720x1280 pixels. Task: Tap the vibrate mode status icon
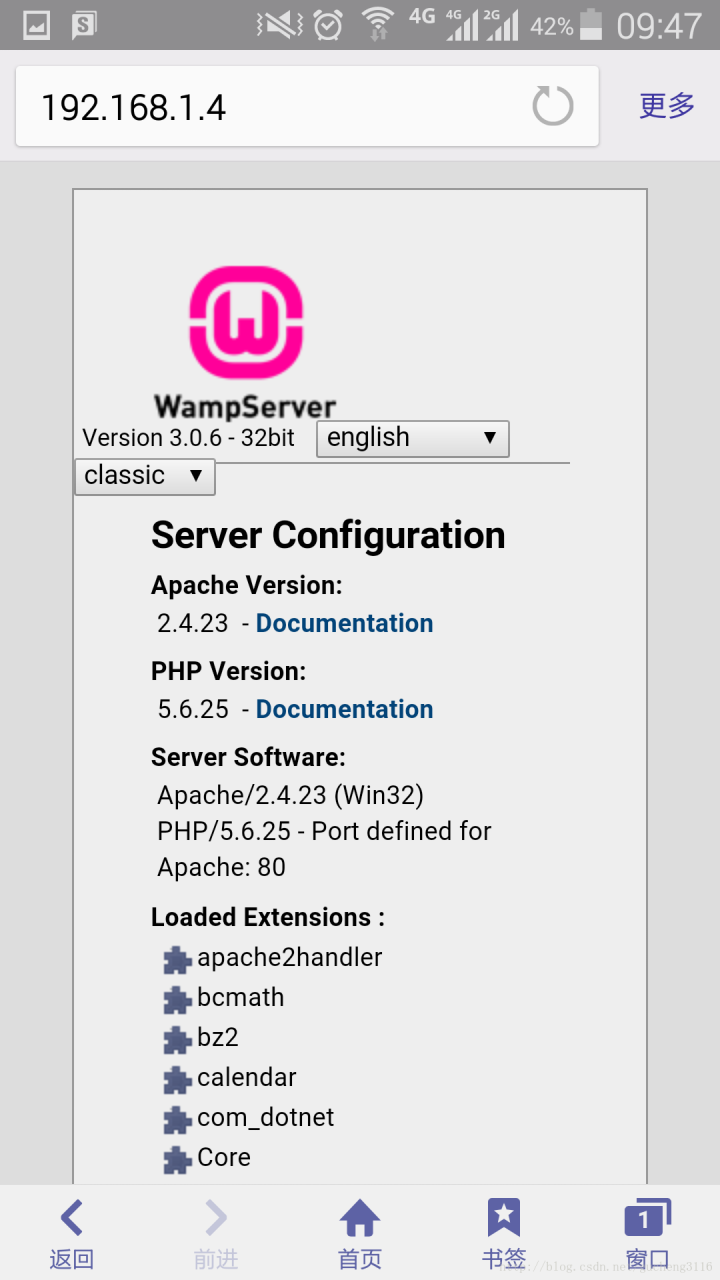pyautogui.click(x=278, y=25)
